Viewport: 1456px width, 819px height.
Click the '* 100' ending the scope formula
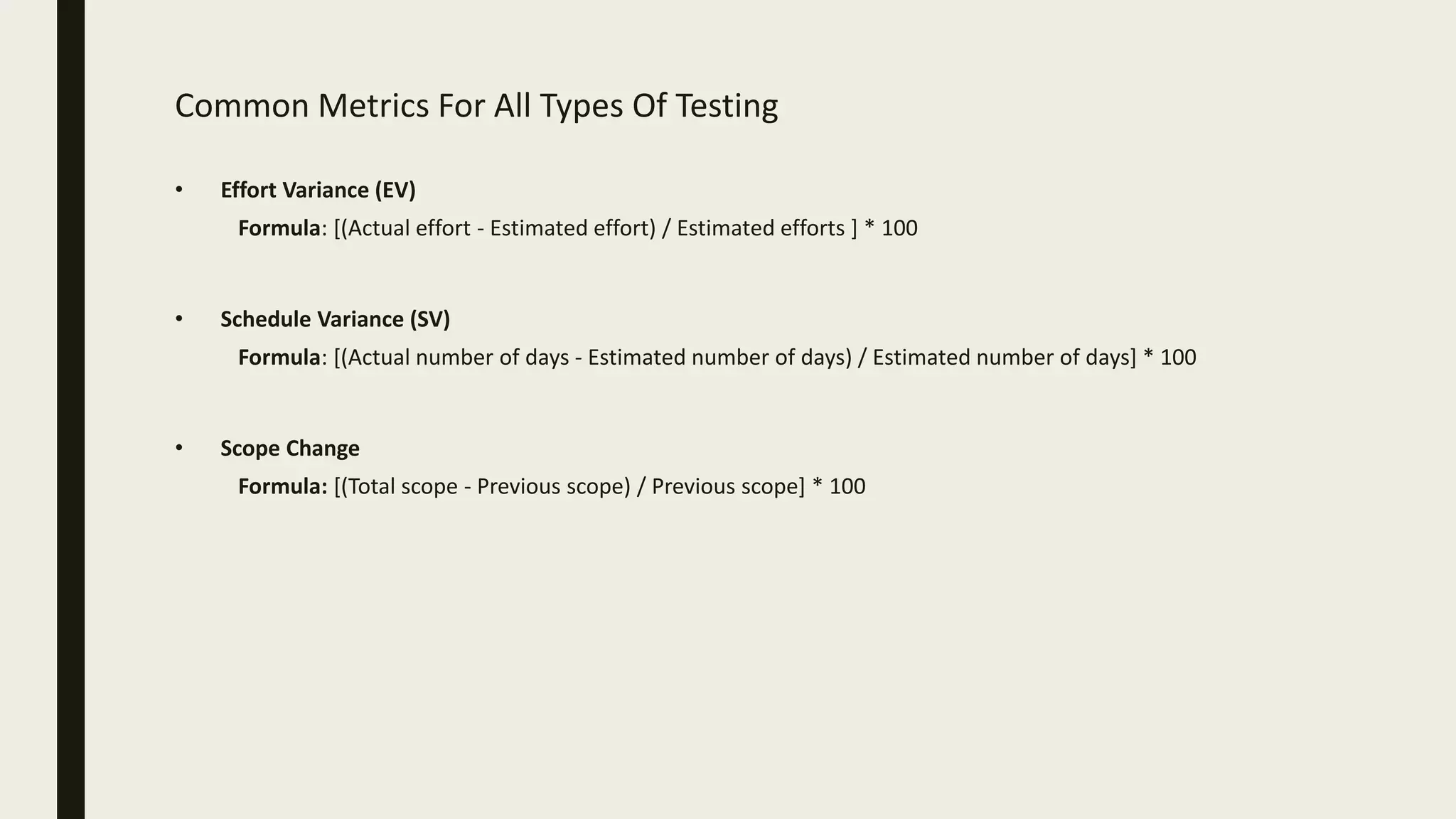tap(838, 486)
